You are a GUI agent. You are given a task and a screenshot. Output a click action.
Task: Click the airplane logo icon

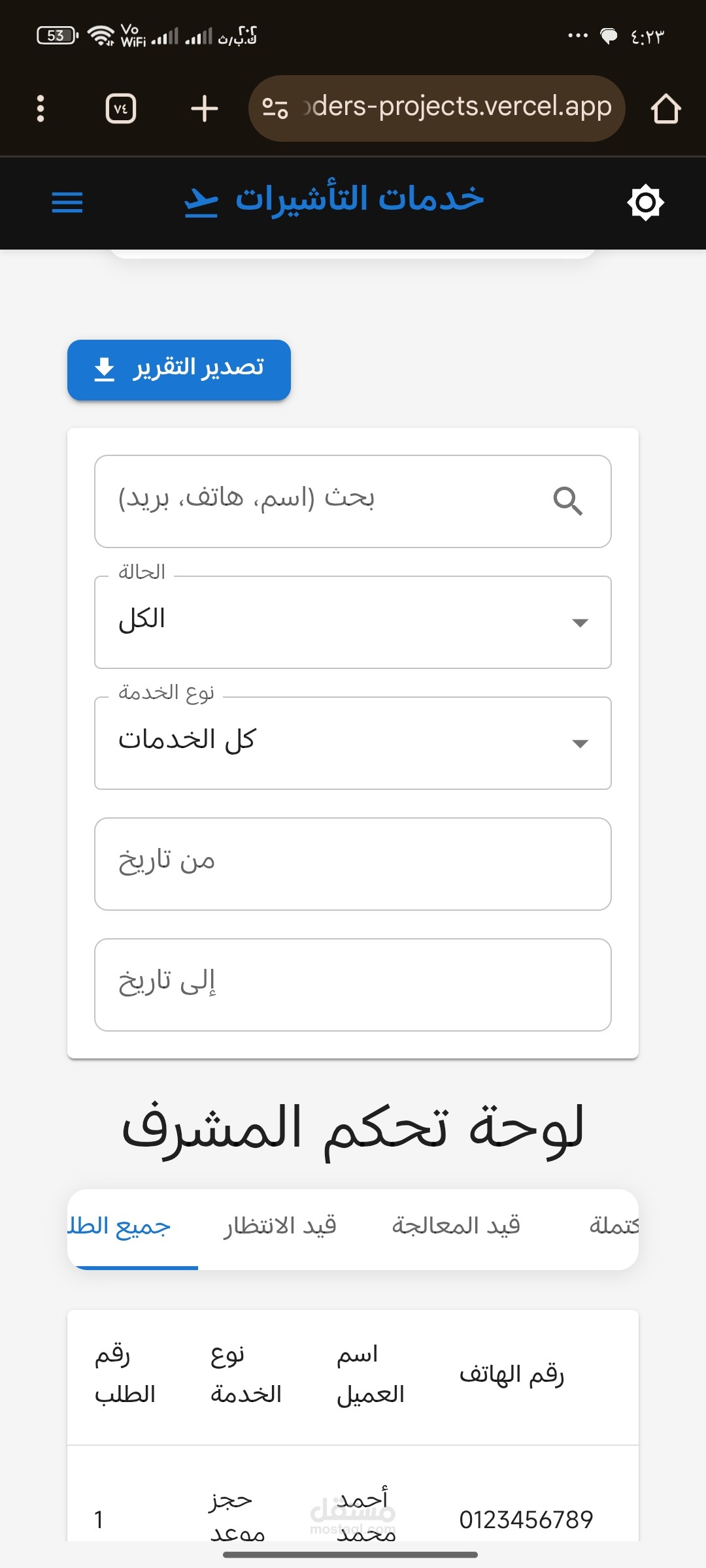pos(201,203)
